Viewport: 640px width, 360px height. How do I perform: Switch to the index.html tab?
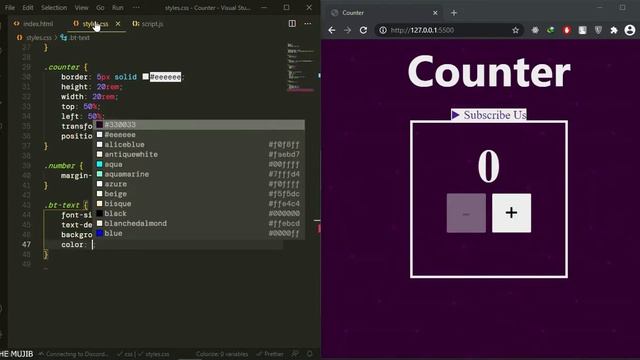(33, 24)
